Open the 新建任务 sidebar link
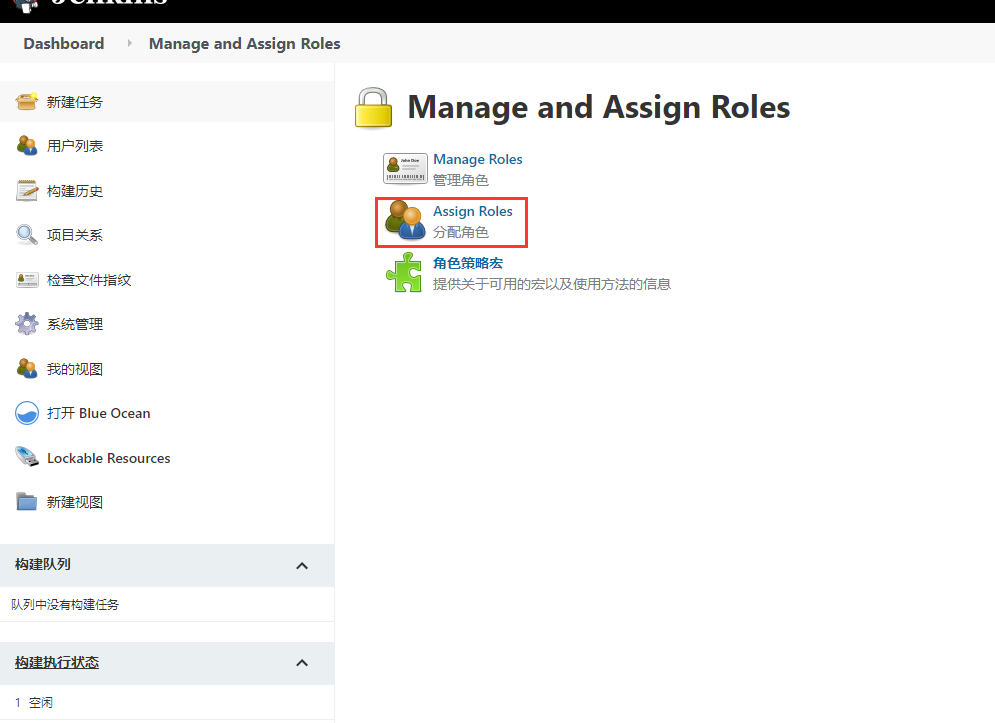The height and width of the screenshot is (723, 995). (75, 102)
